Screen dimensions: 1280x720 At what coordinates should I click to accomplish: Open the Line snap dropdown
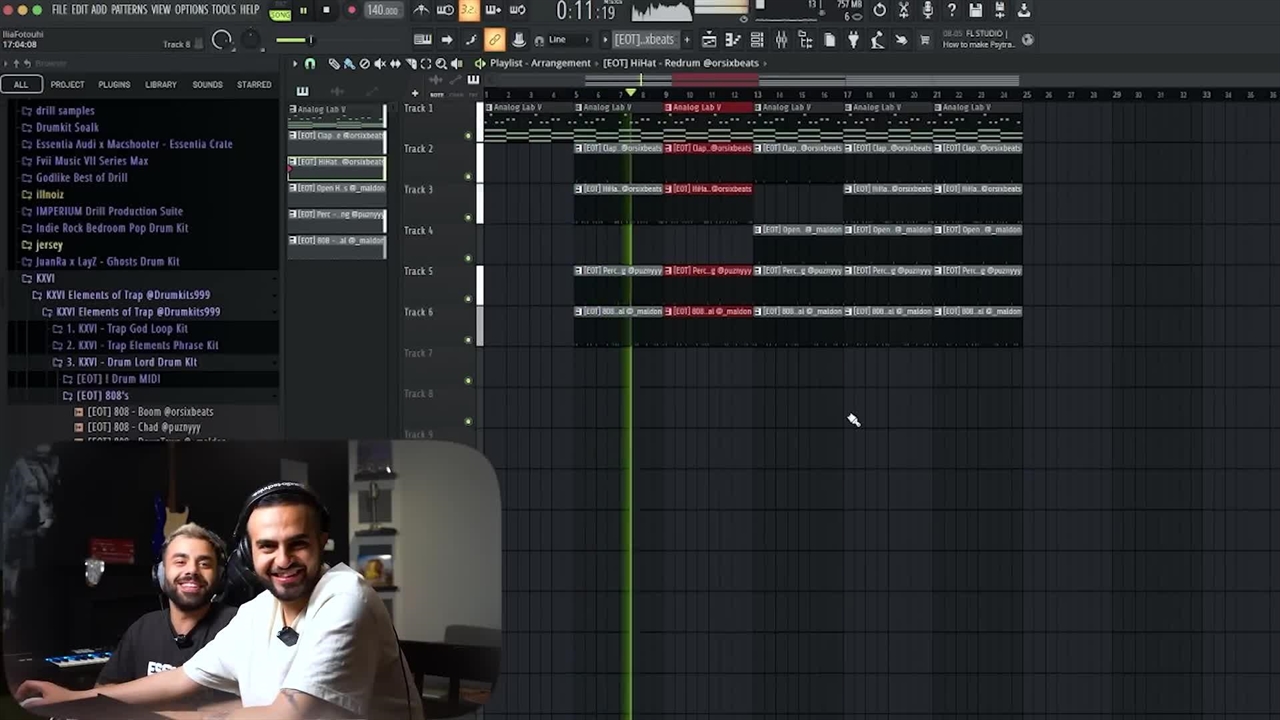[557, 40]
